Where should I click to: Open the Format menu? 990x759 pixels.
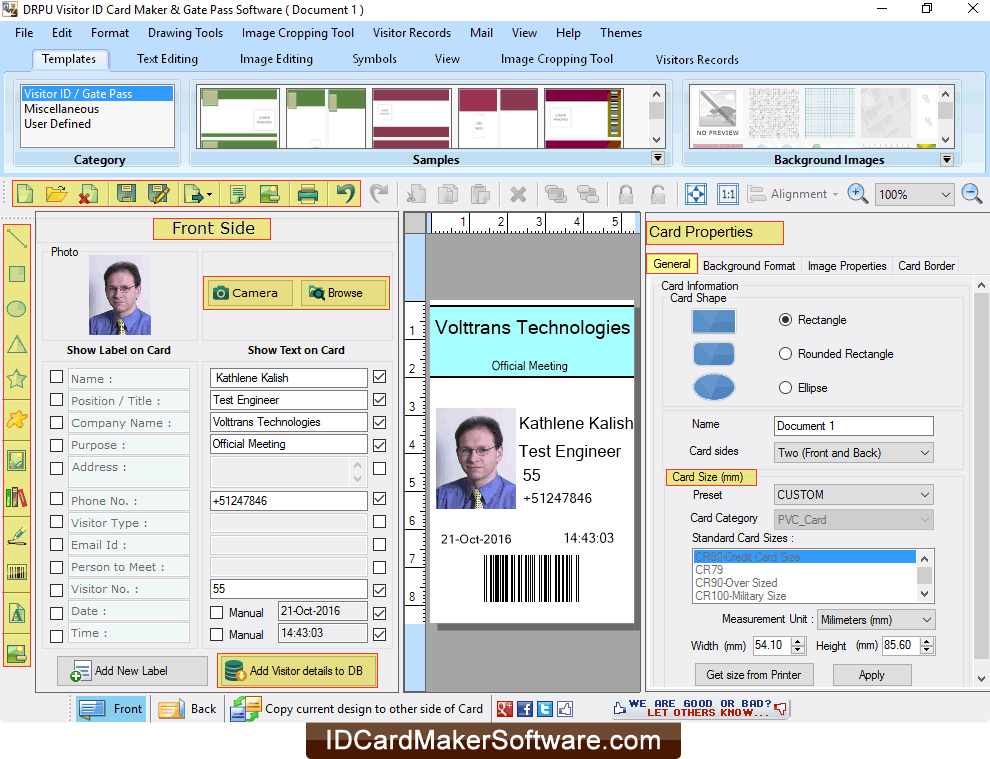pyautogui.click(x=109, y=33)
